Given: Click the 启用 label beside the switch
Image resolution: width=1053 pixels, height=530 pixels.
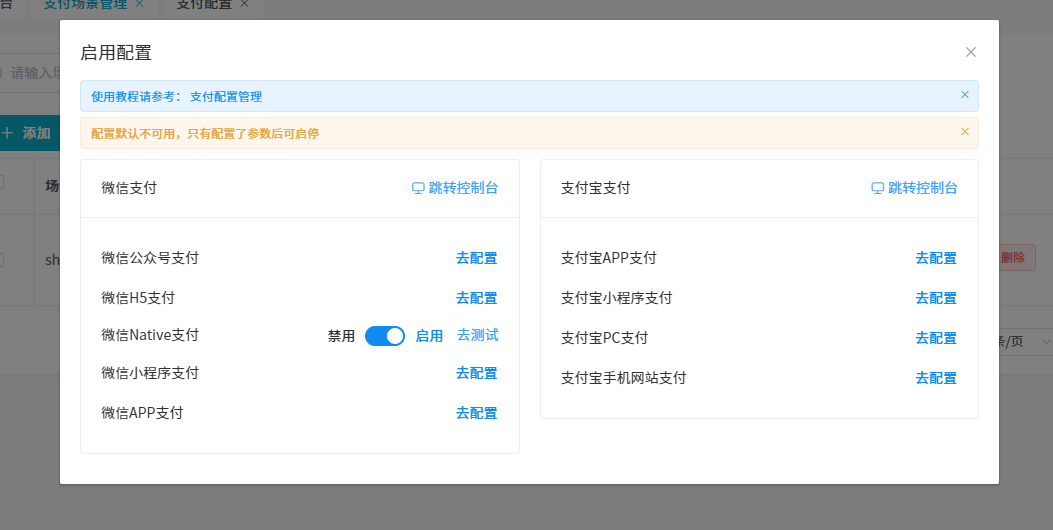Looking at the screenshot, I should (429, 336).
